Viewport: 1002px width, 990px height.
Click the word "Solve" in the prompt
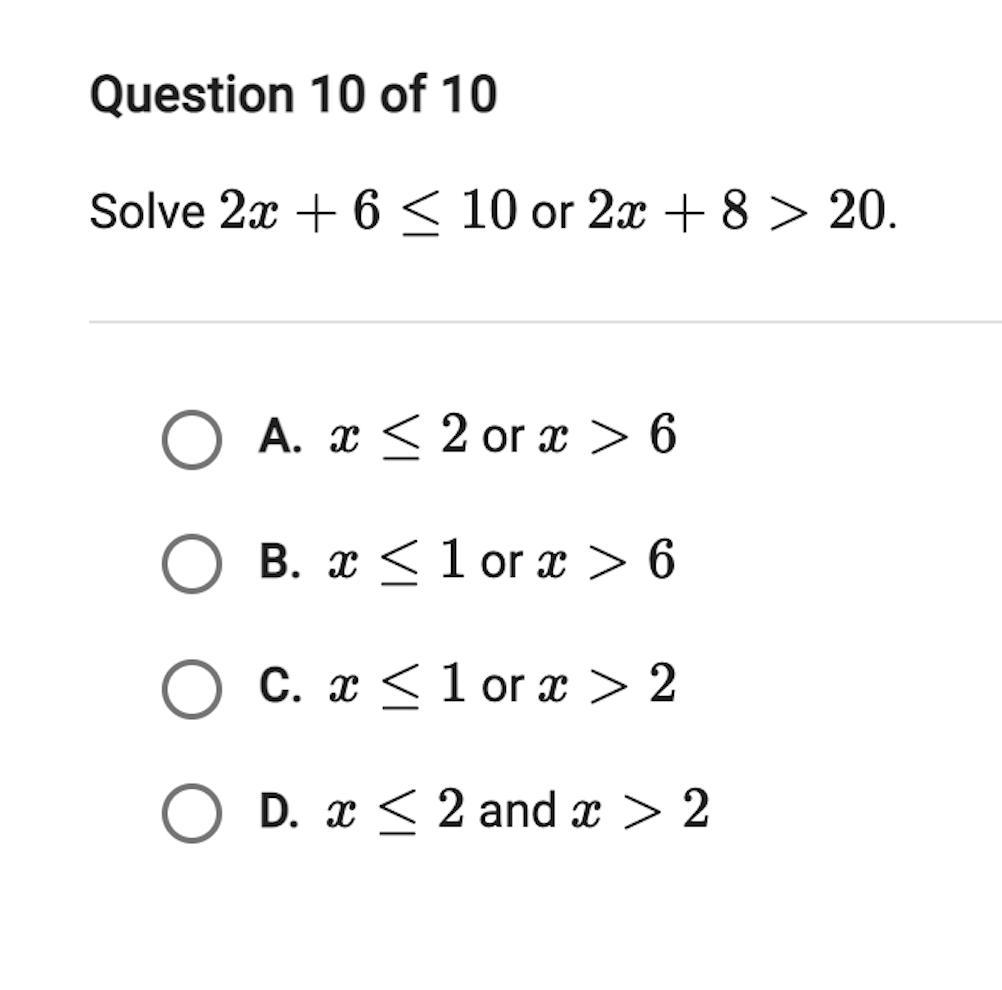(147, 212)
